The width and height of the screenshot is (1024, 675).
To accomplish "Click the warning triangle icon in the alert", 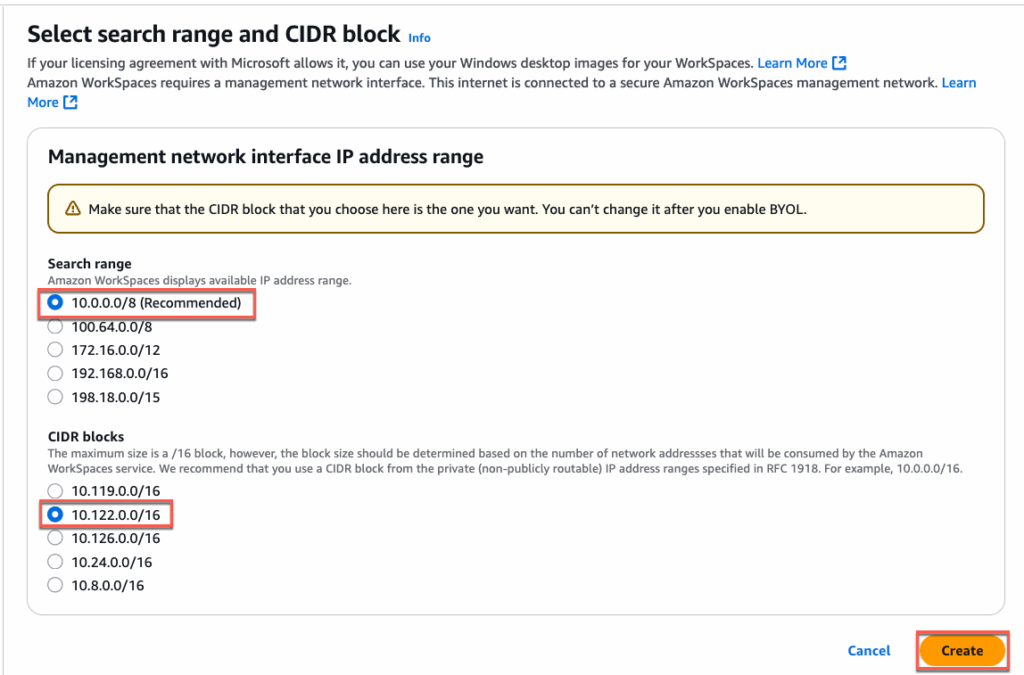I will click(x=72, y=209).
